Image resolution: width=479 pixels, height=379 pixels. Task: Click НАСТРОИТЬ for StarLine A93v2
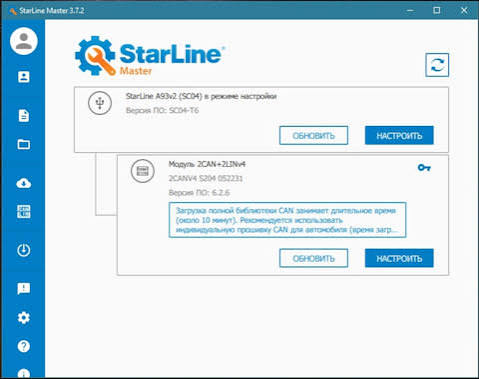[x=399, y=135]
